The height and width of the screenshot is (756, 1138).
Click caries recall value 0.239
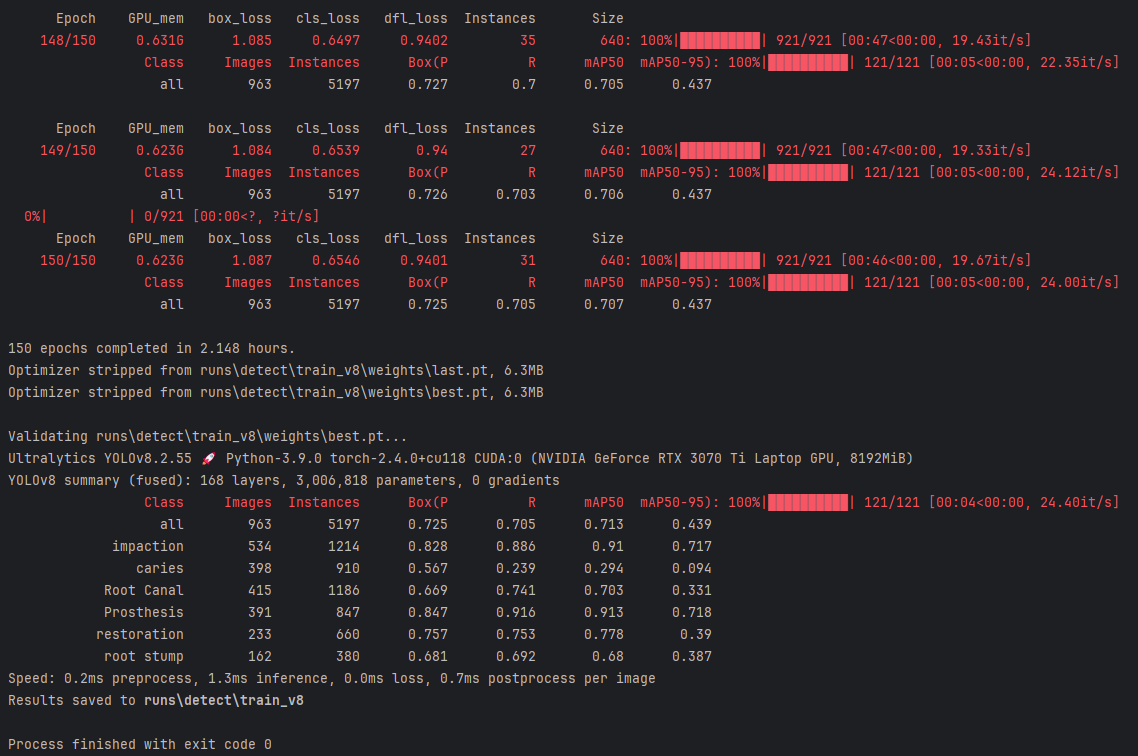[516, 568]
